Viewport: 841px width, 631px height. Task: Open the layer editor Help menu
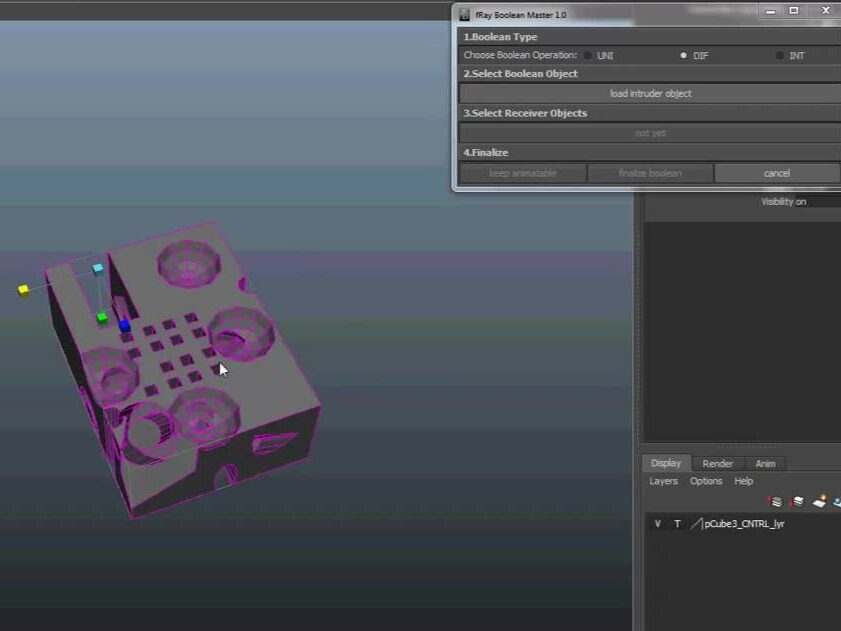(743, 481)
